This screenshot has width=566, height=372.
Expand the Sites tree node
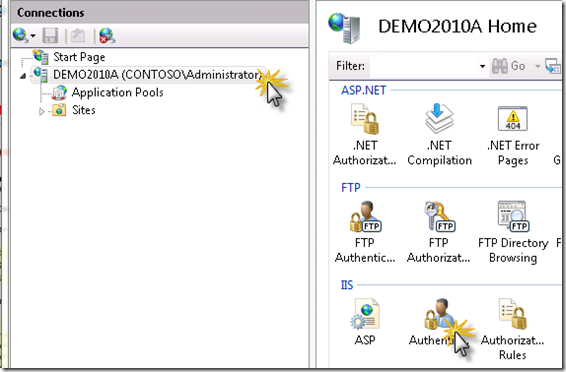pos(42,111)
